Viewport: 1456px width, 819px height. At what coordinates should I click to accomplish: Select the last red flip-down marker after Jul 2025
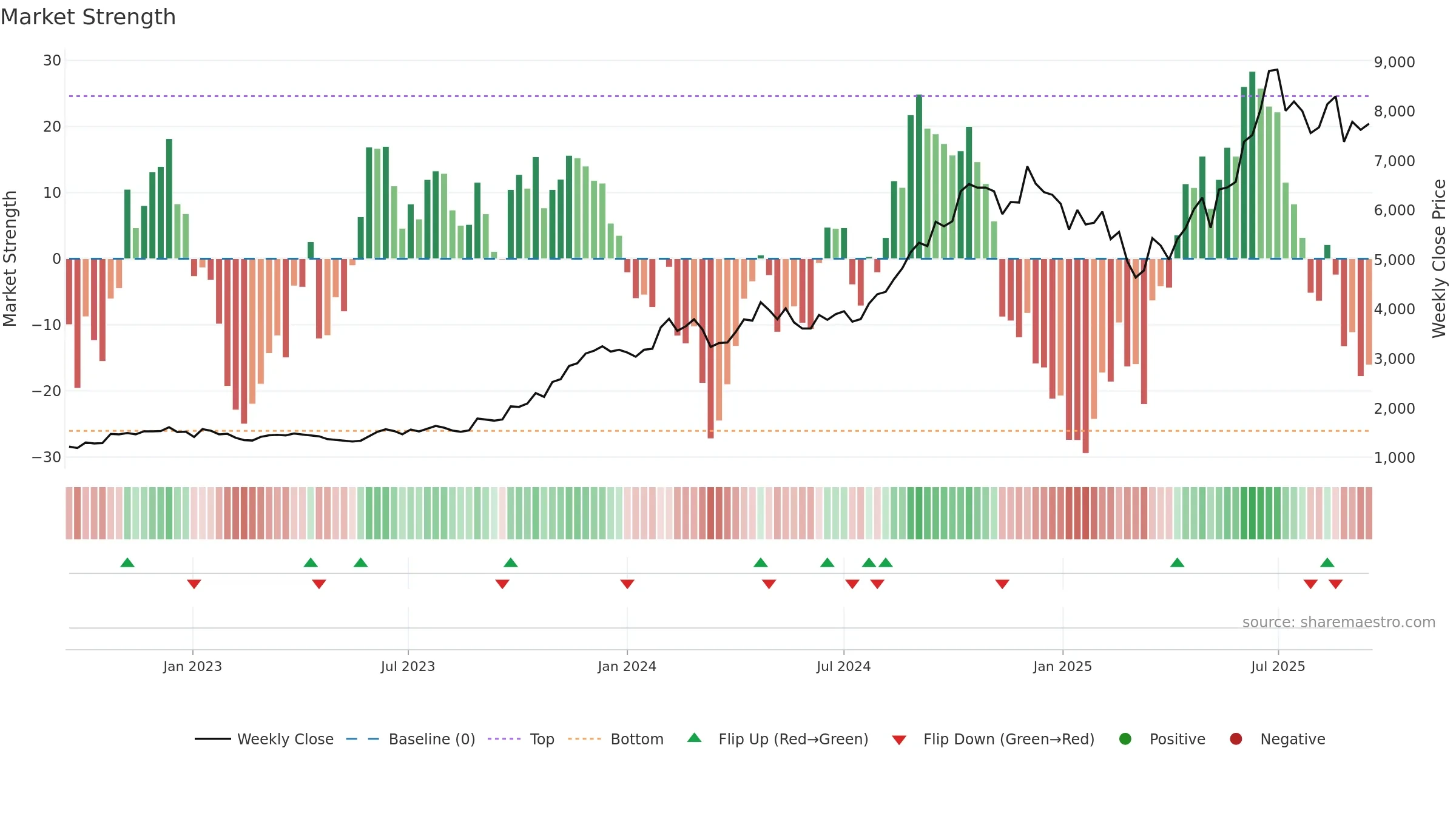[x=1336, y=584]
